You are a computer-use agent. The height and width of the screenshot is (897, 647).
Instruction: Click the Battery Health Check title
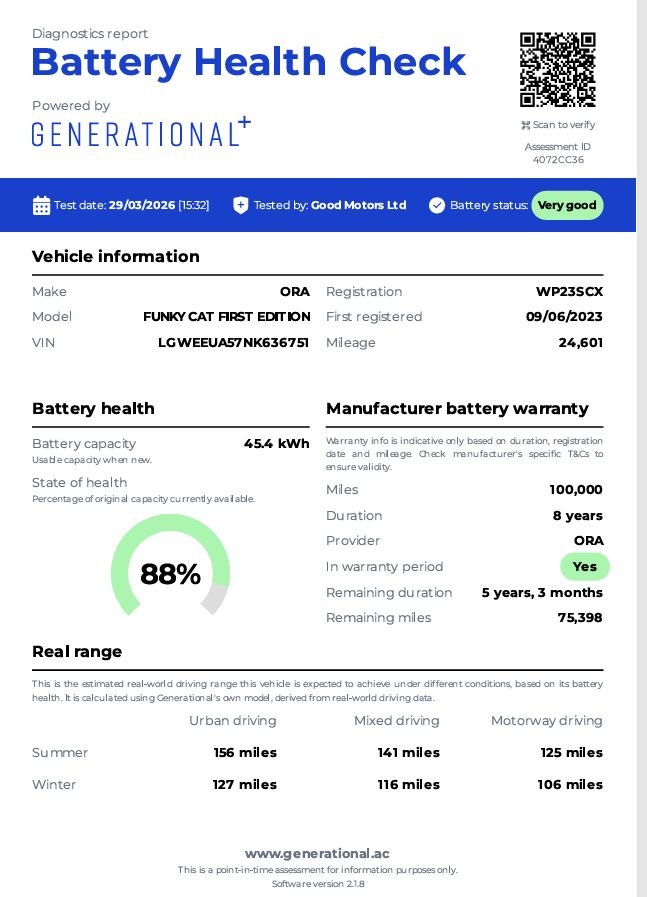click(248, 62)
